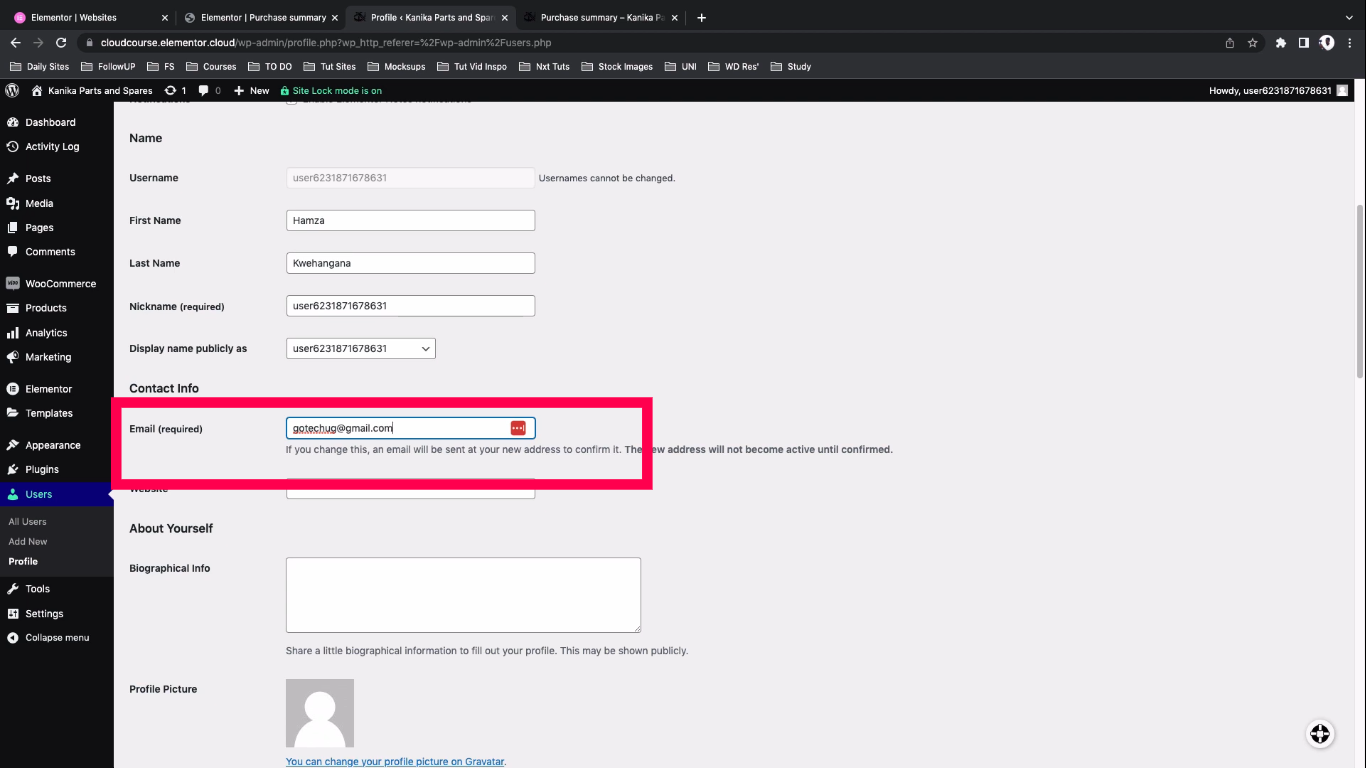Open All Users submenu item
Viewport: 1366px width, 768px height.
coord(28,522)
